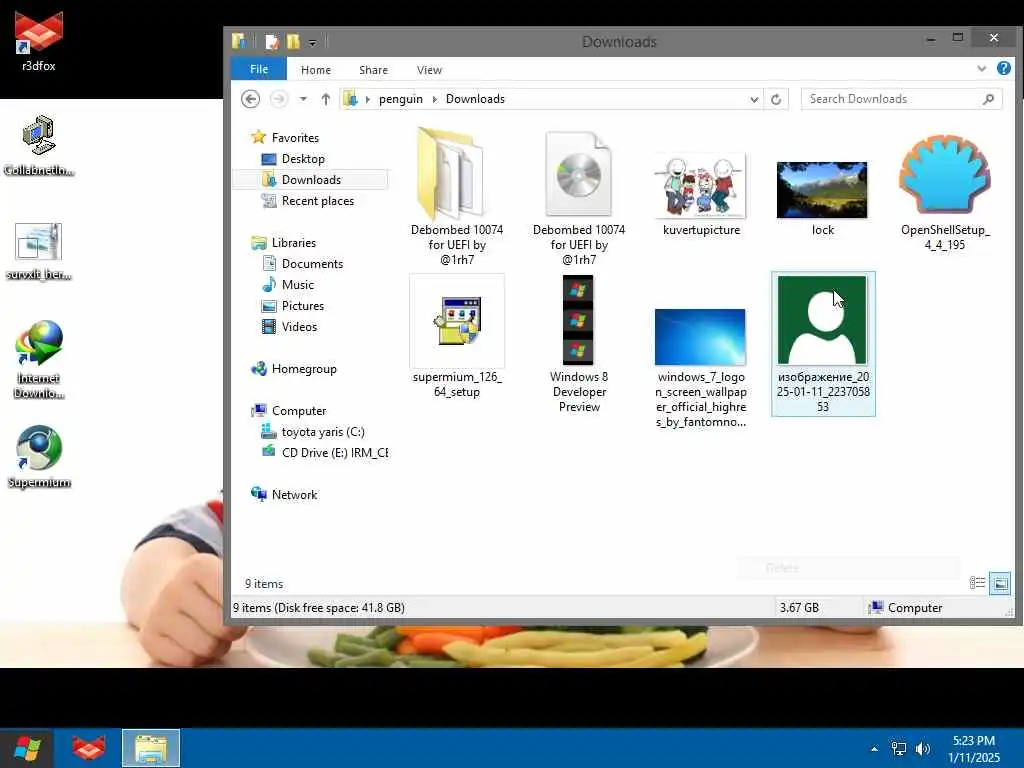Open the Home ribbon tab
The image size is (1024, 768).
pos(315,70)
